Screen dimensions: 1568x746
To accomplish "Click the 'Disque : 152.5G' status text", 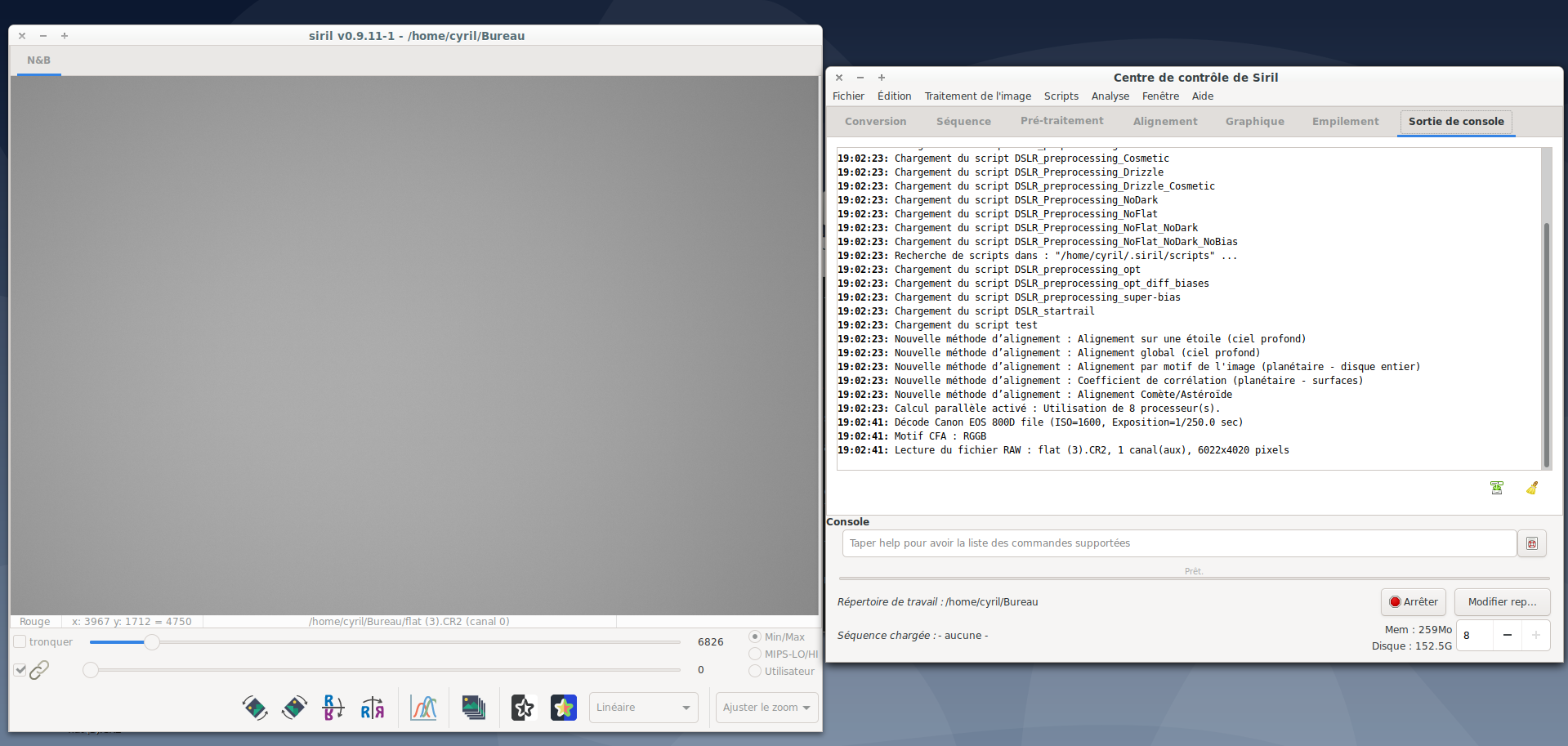I will point(1412,646).
